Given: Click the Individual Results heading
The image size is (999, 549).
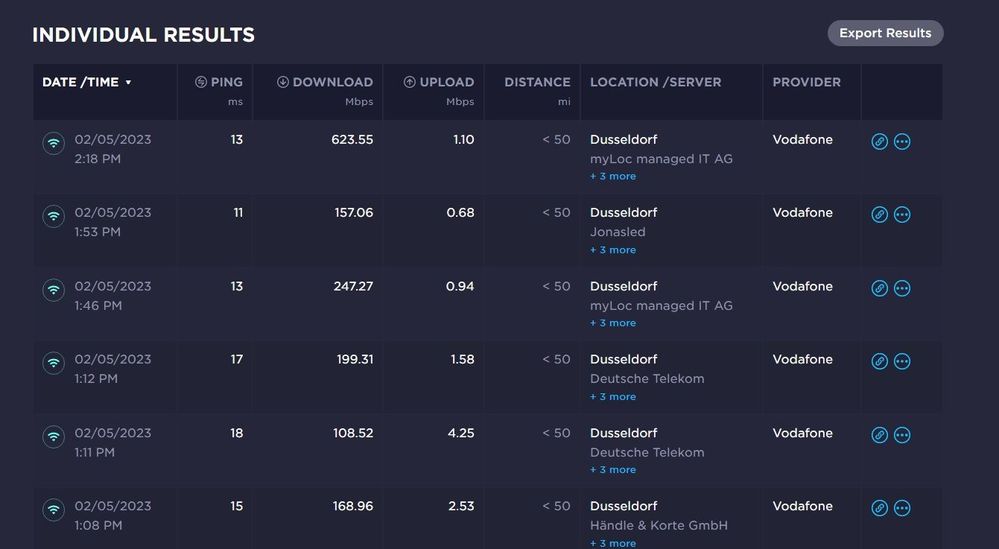Looking at the screenshot, I should point(143,34).
